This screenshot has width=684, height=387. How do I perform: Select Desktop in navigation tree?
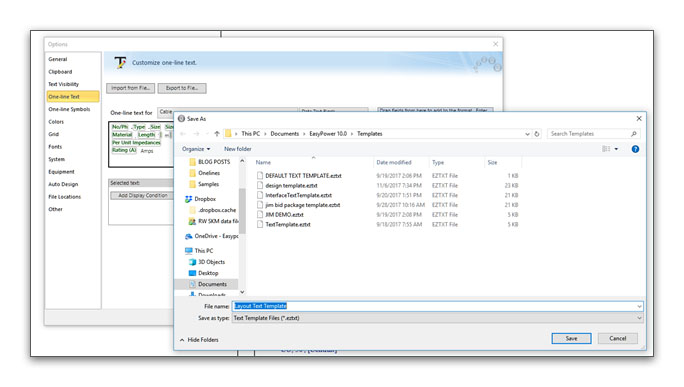pyautogui.click(x=208, y=274)
